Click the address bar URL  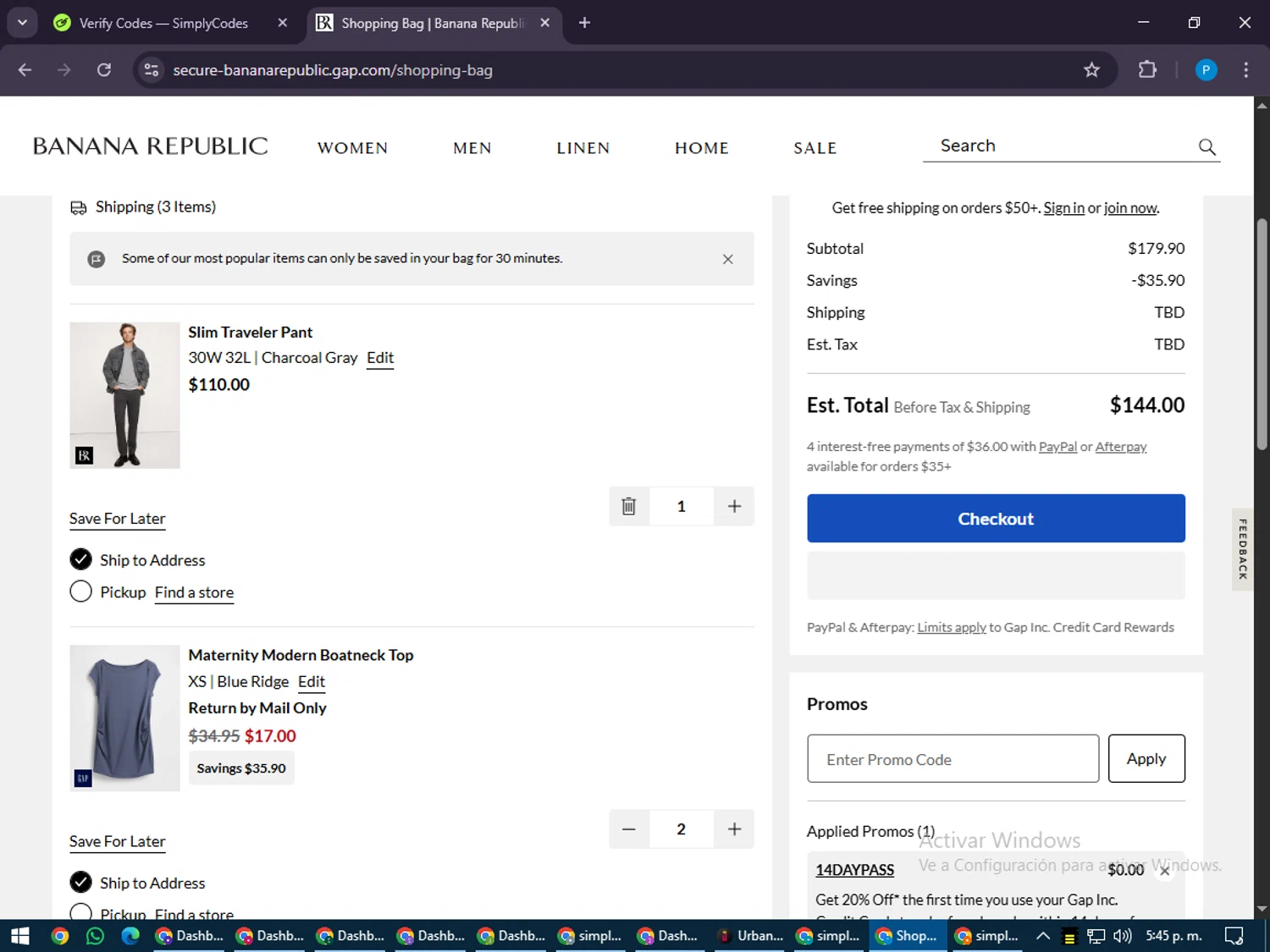click(x=333, y=70)
